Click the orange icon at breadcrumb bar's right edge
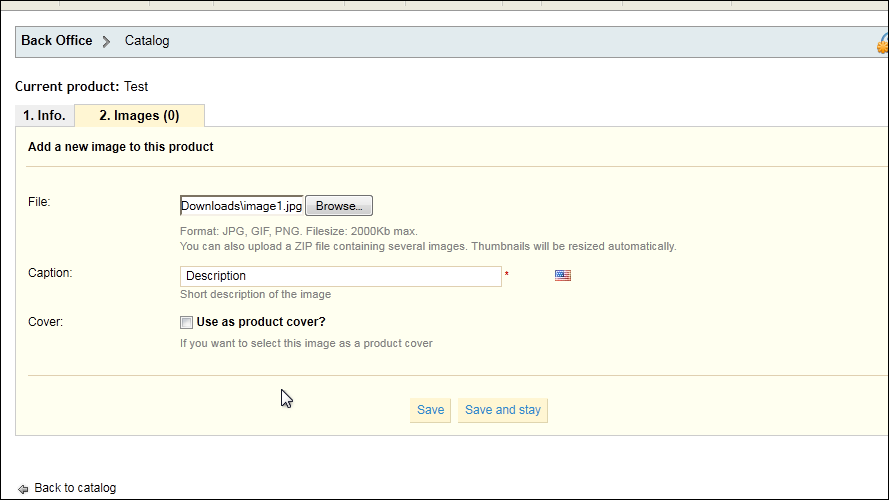This screenshot has width=889, height=500. [x=883, y=44]
